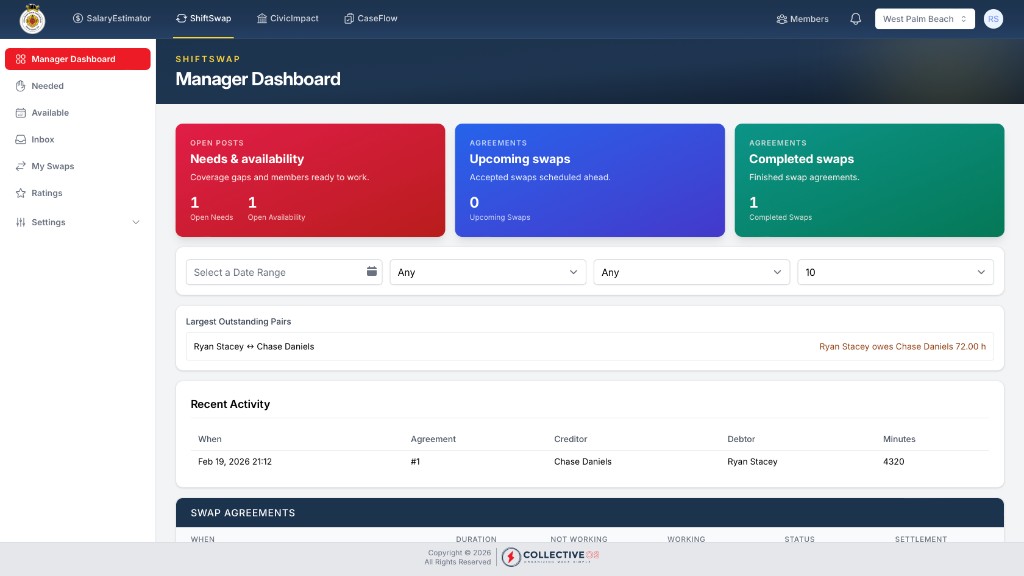Expand the Settings chevron in sidebar

136,222
